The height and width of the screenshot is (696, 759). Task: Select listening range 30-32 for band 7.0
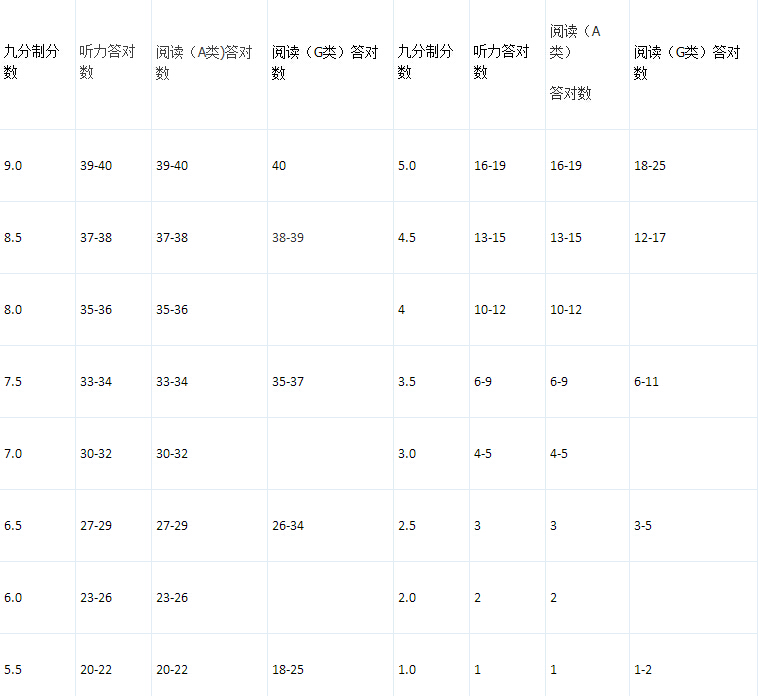point(96,454)
